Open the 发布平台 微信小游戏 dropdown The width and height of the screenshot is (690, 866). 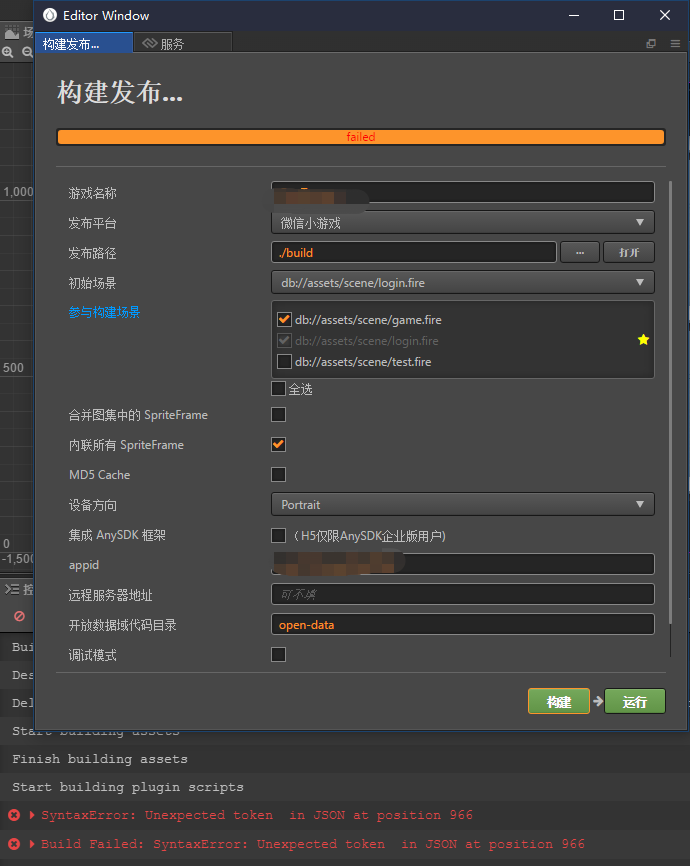pos(463,223)
